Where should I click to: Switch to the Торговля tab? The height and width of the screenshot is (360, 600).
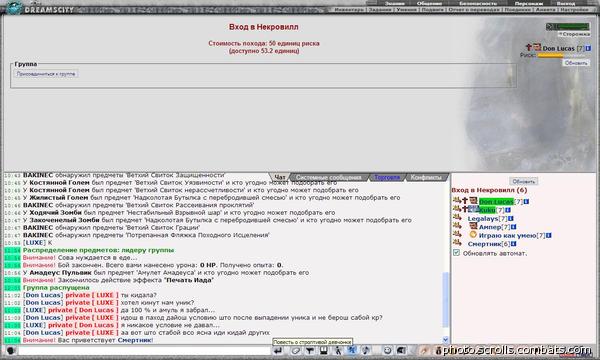tap(387, 177)
